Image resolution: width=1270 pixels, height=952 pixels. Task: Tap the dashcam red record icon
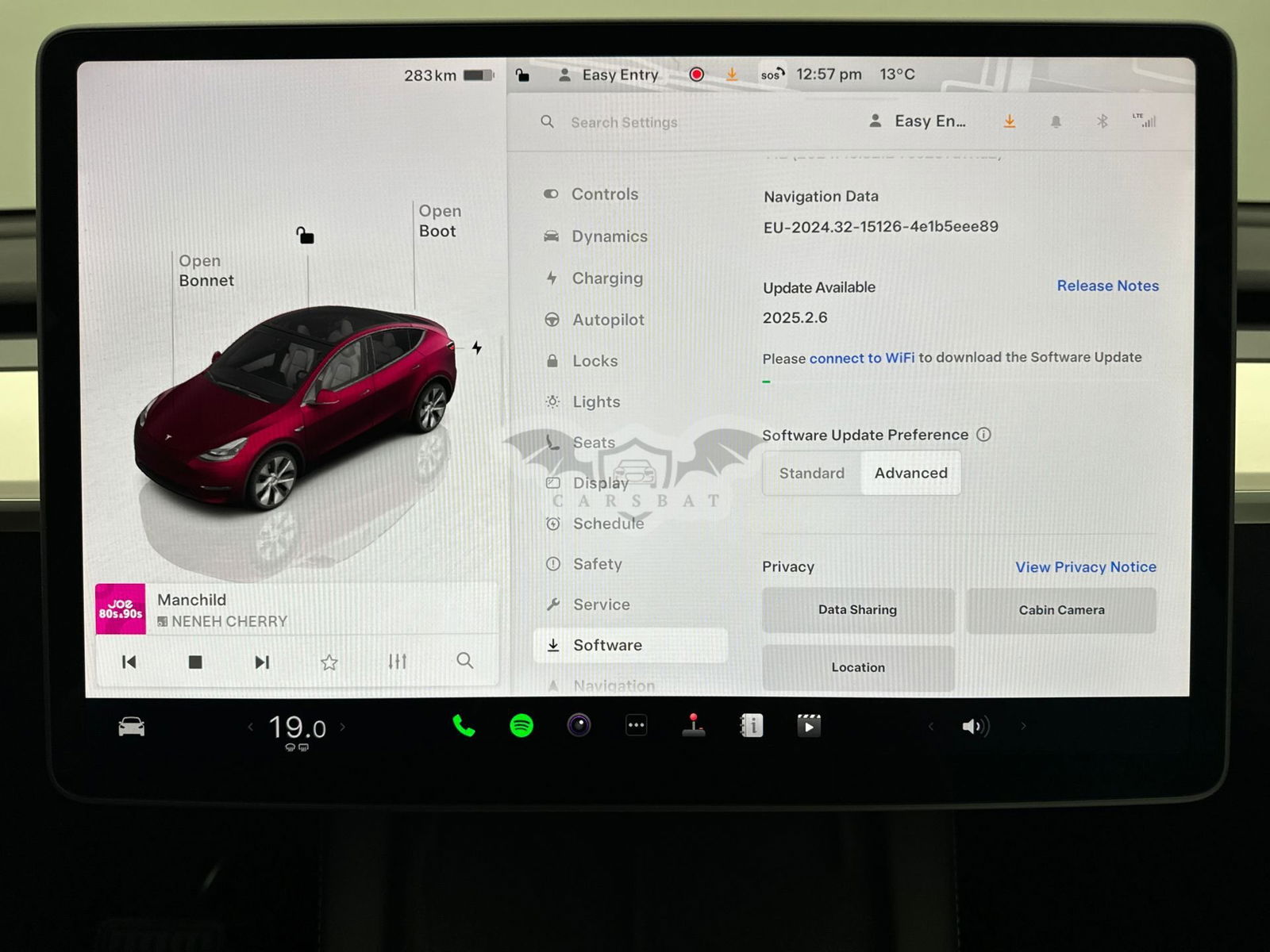click(696, 75)
